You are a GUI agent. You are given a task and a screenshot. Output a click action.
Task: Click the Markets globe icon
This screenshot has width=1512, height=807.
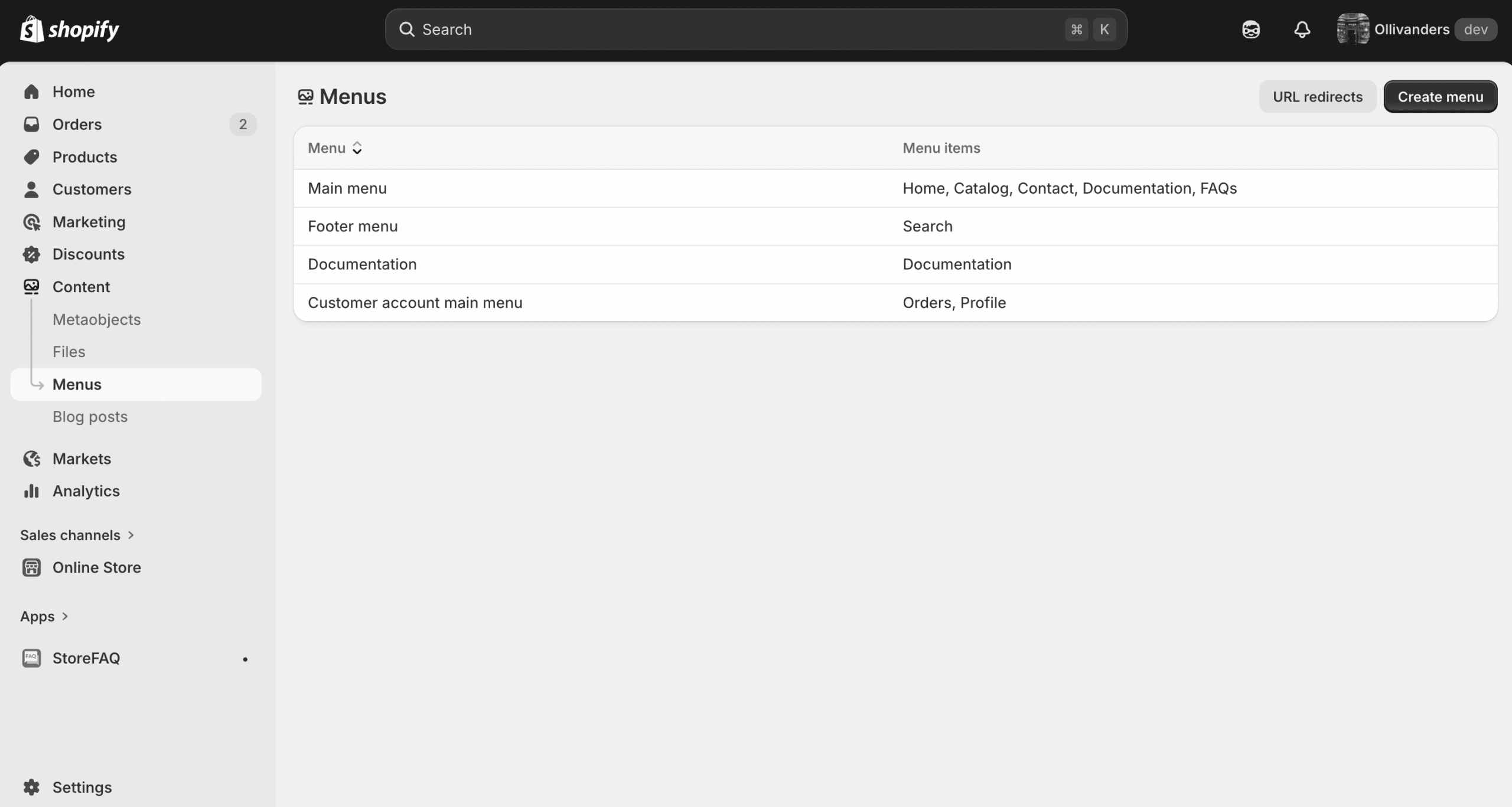[x=31, y=459]
